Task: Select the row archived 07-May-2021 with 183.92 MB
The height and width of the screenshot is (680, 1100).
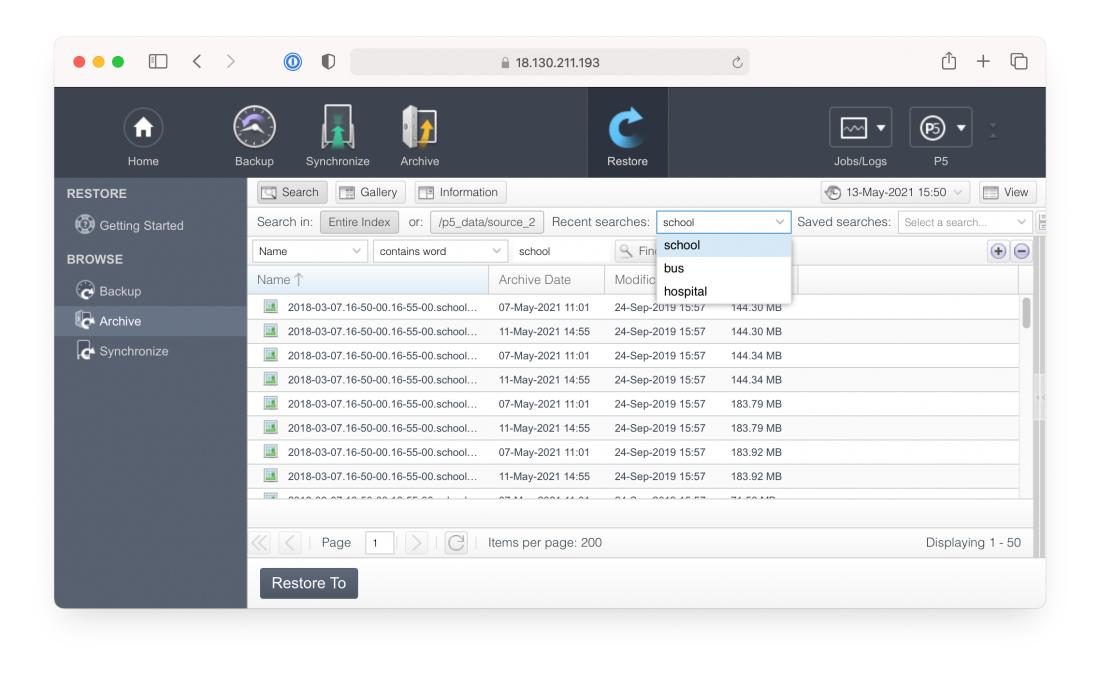Action: click(x=633, y=452)
